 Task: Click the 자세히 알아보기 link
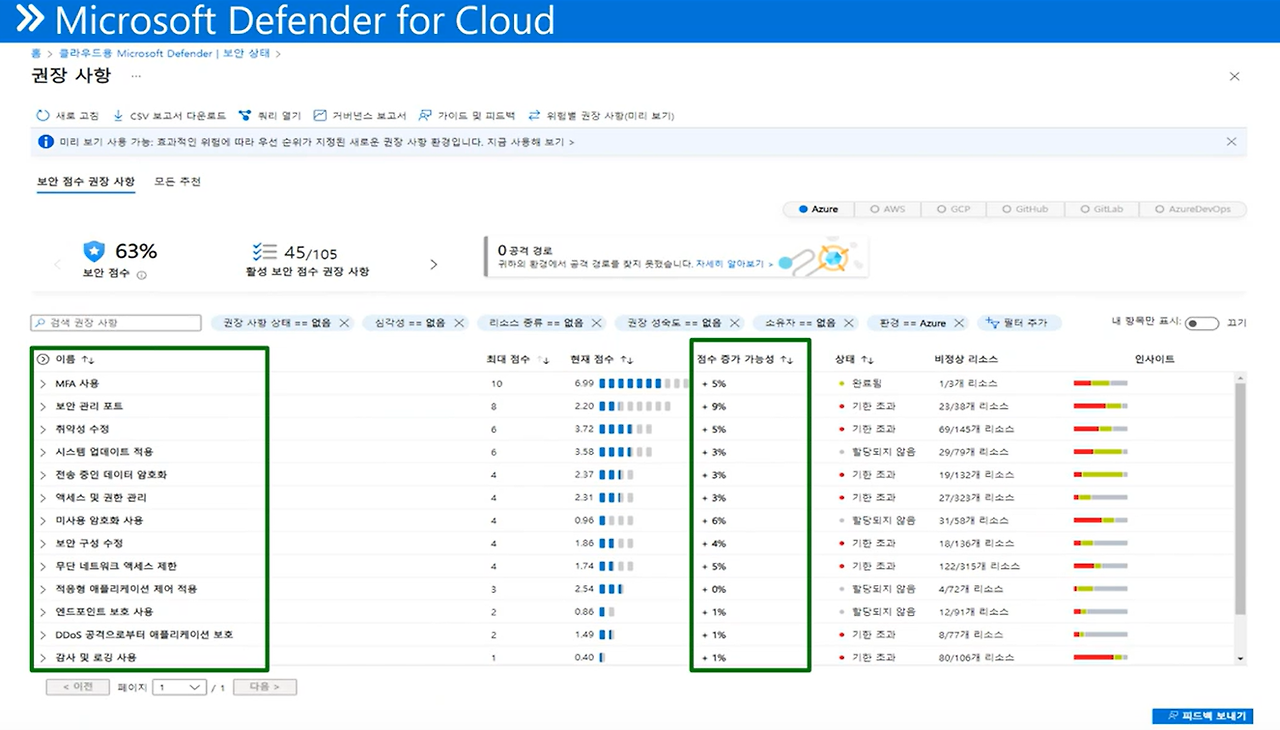coord(732,263)
